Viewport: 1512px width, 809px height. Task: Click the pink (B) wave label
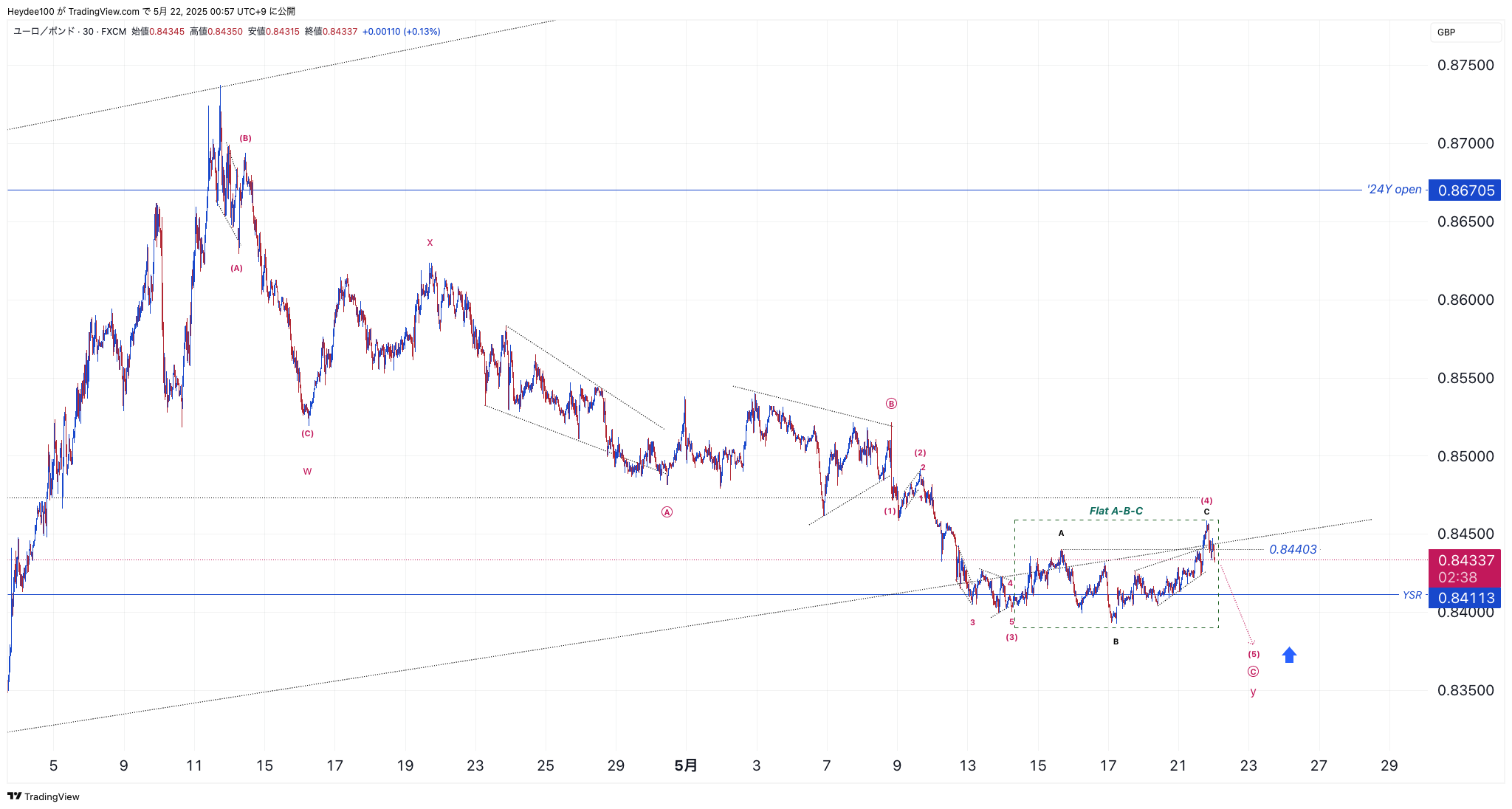pyautogui.click(x=245, y=138)
